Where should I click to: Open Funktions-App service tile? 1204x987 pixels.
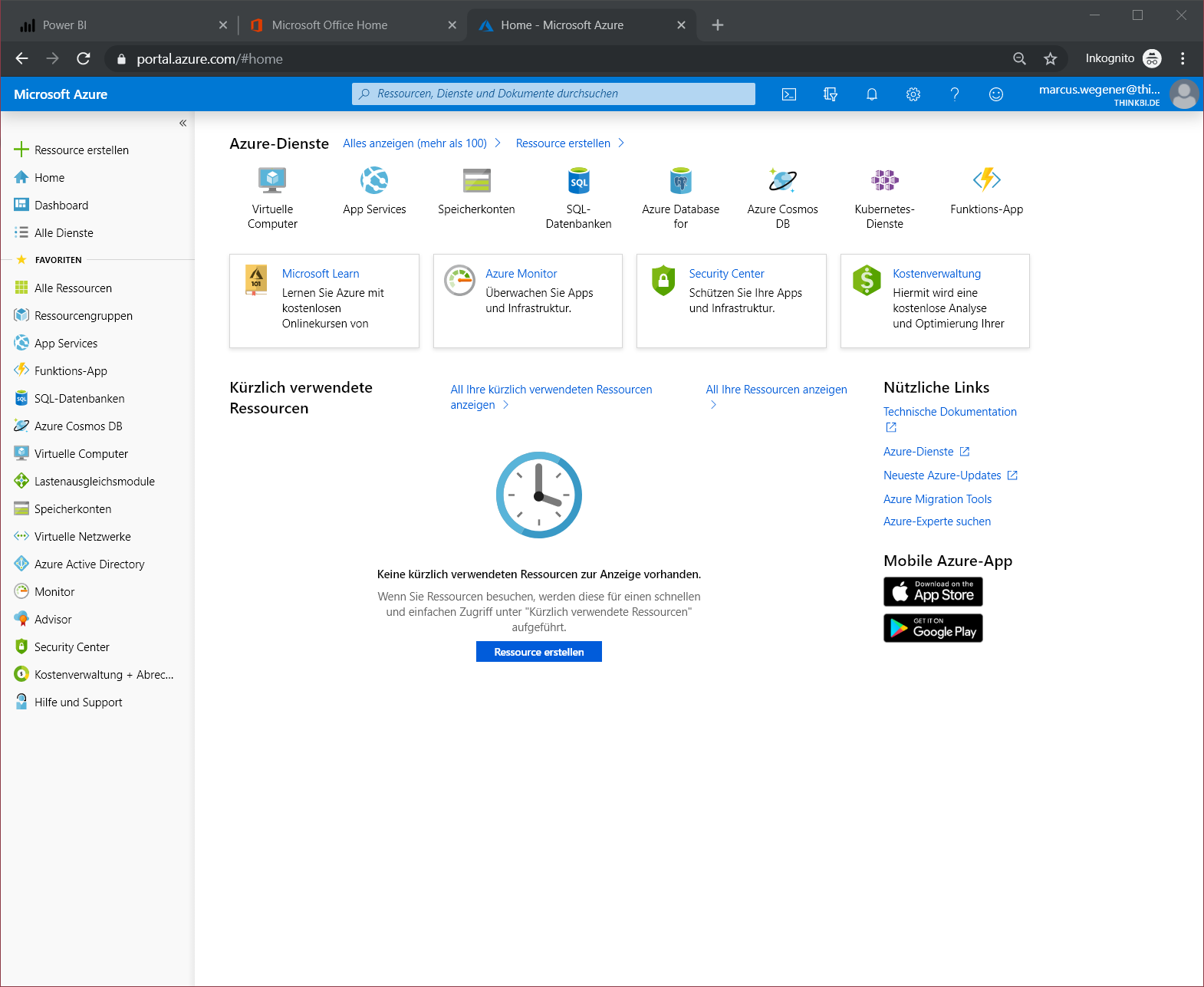pyautogui.click(x=986, y=192)
